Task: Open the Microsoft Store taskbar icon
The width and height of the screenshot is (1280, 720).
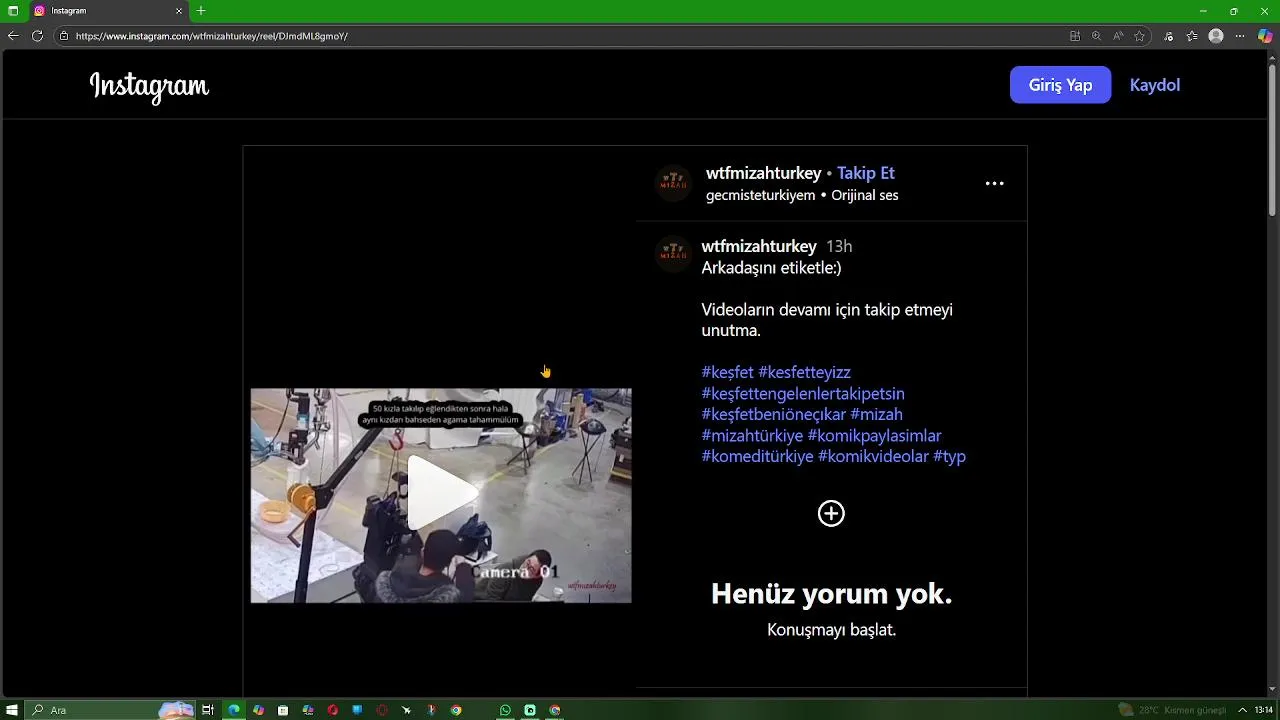Action: click(x=283, y=710)
